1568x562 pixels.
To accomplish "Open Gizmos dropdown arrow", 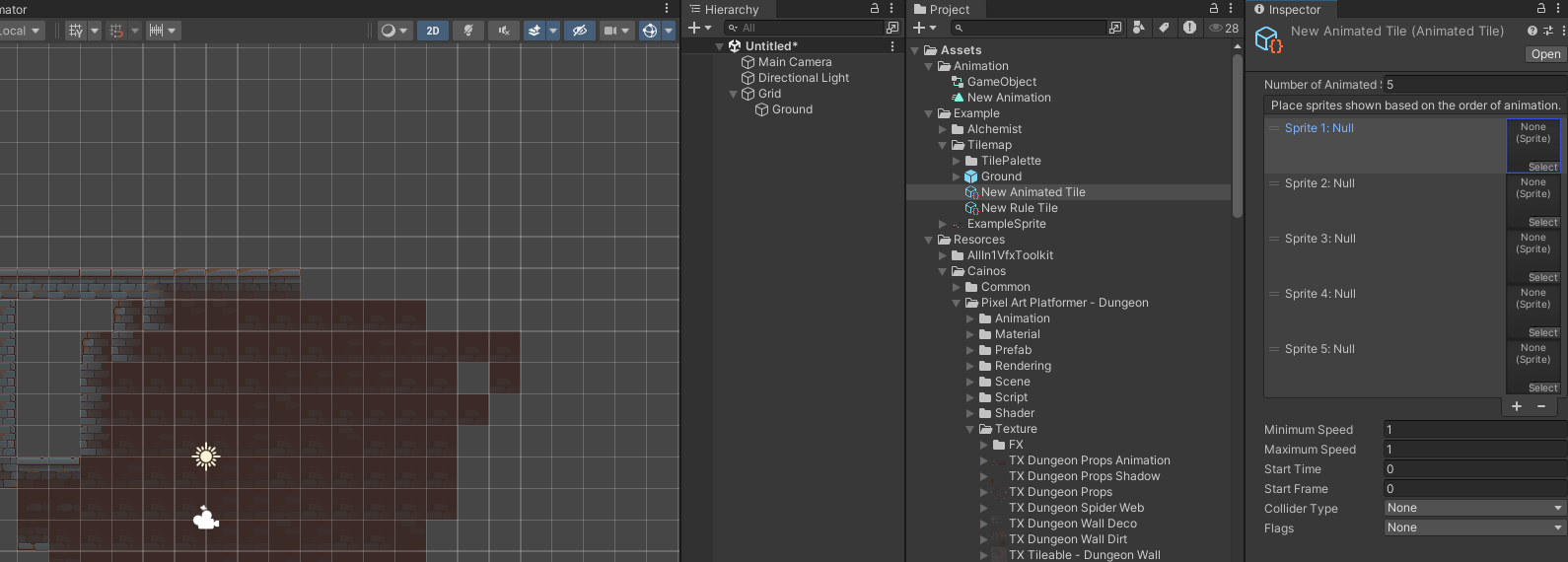I will pos(668,31).
